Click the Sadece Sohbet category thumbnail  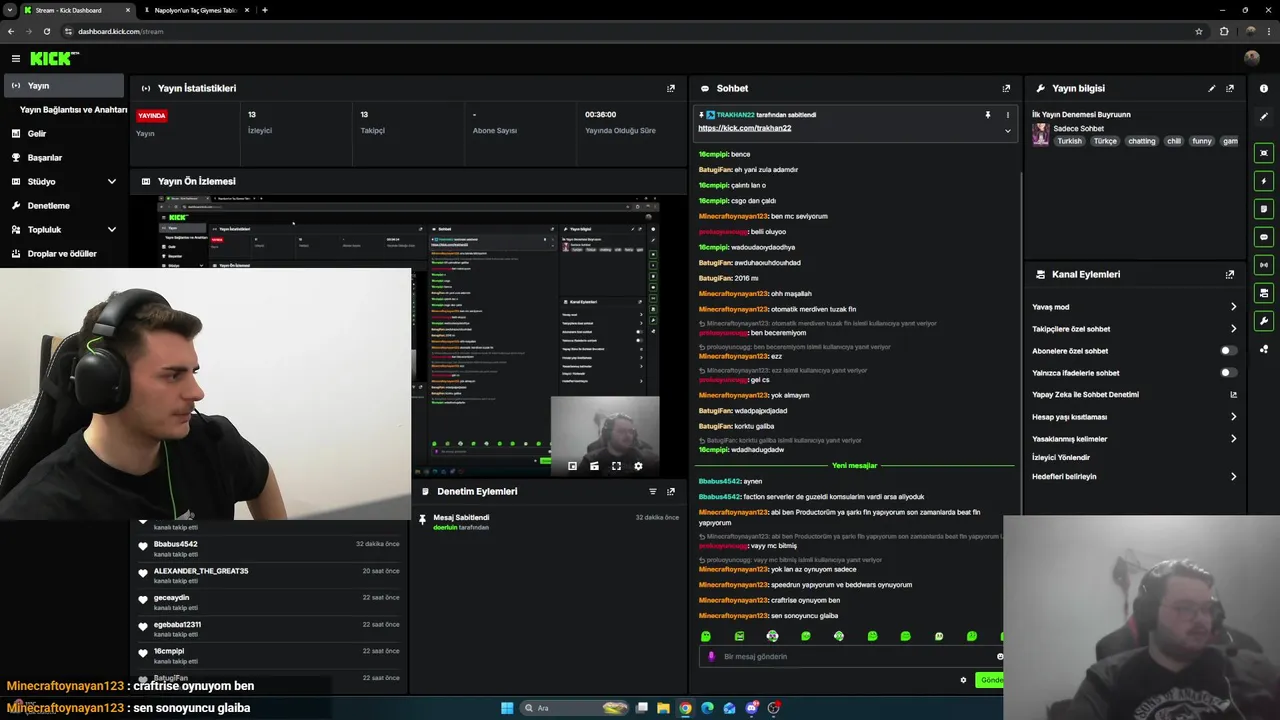pos(1041,135)
